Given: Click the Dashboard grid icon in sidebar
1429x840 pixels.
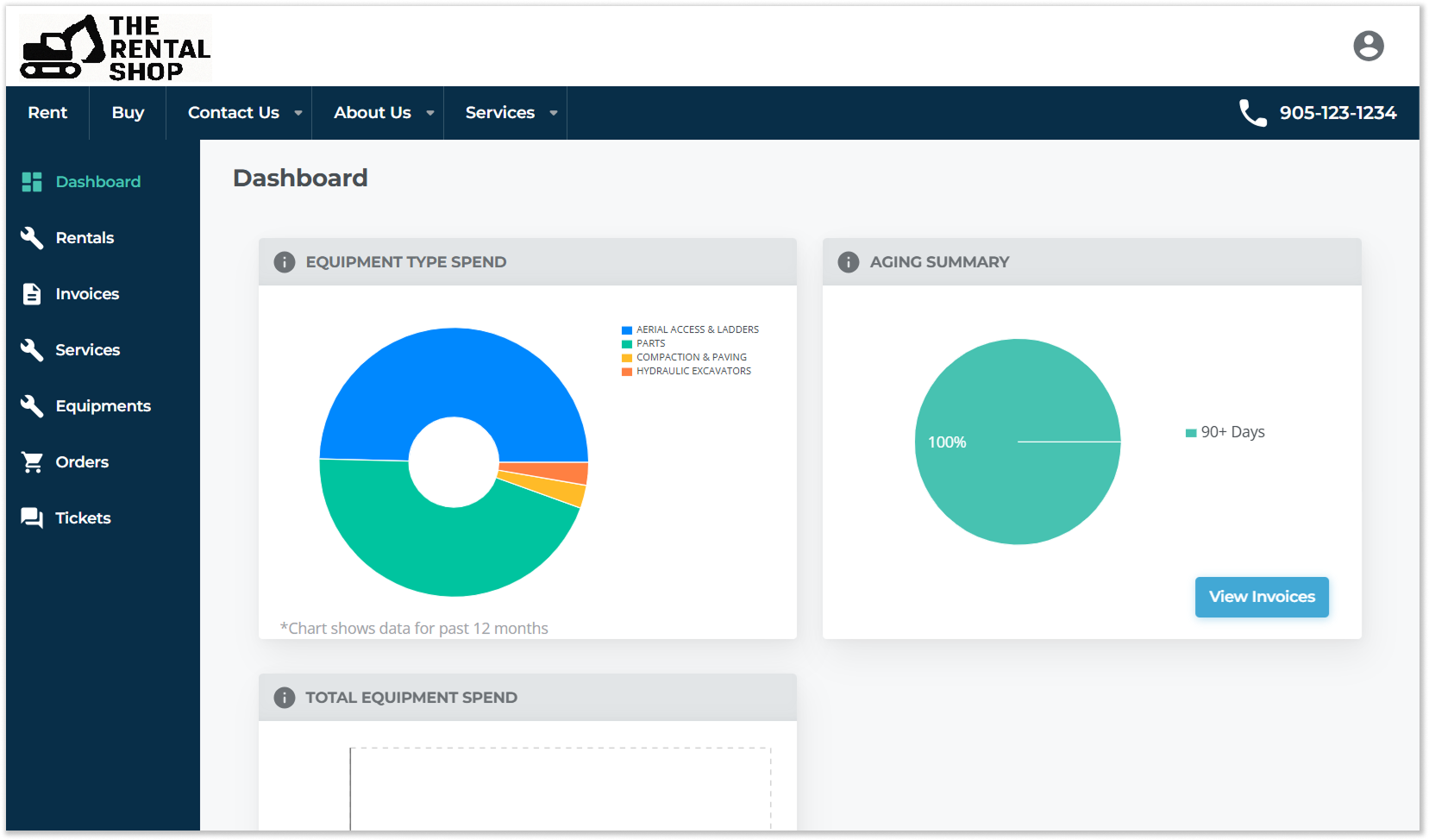Looking at the screenshot, I should point(32,182).
